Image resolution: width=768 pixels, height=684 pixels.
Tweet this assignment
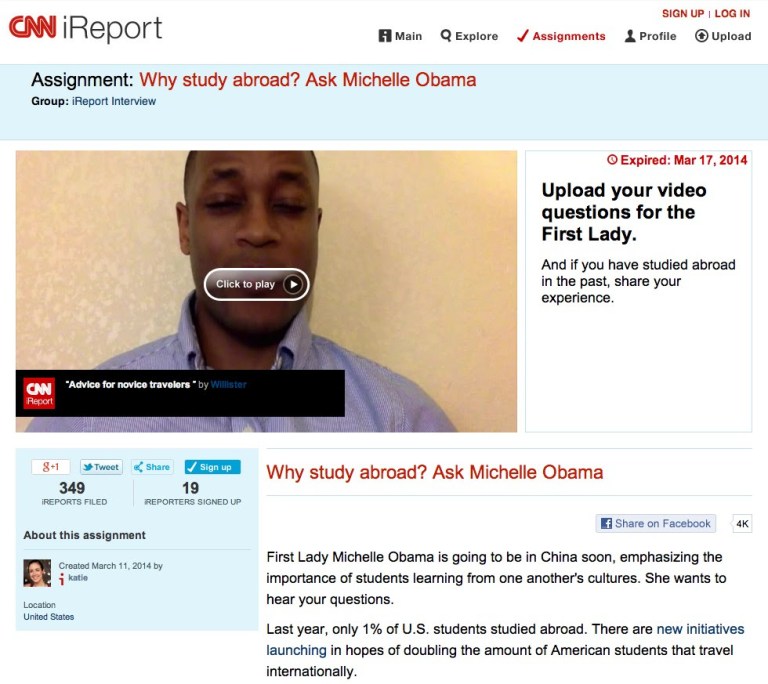coord(101,467)
